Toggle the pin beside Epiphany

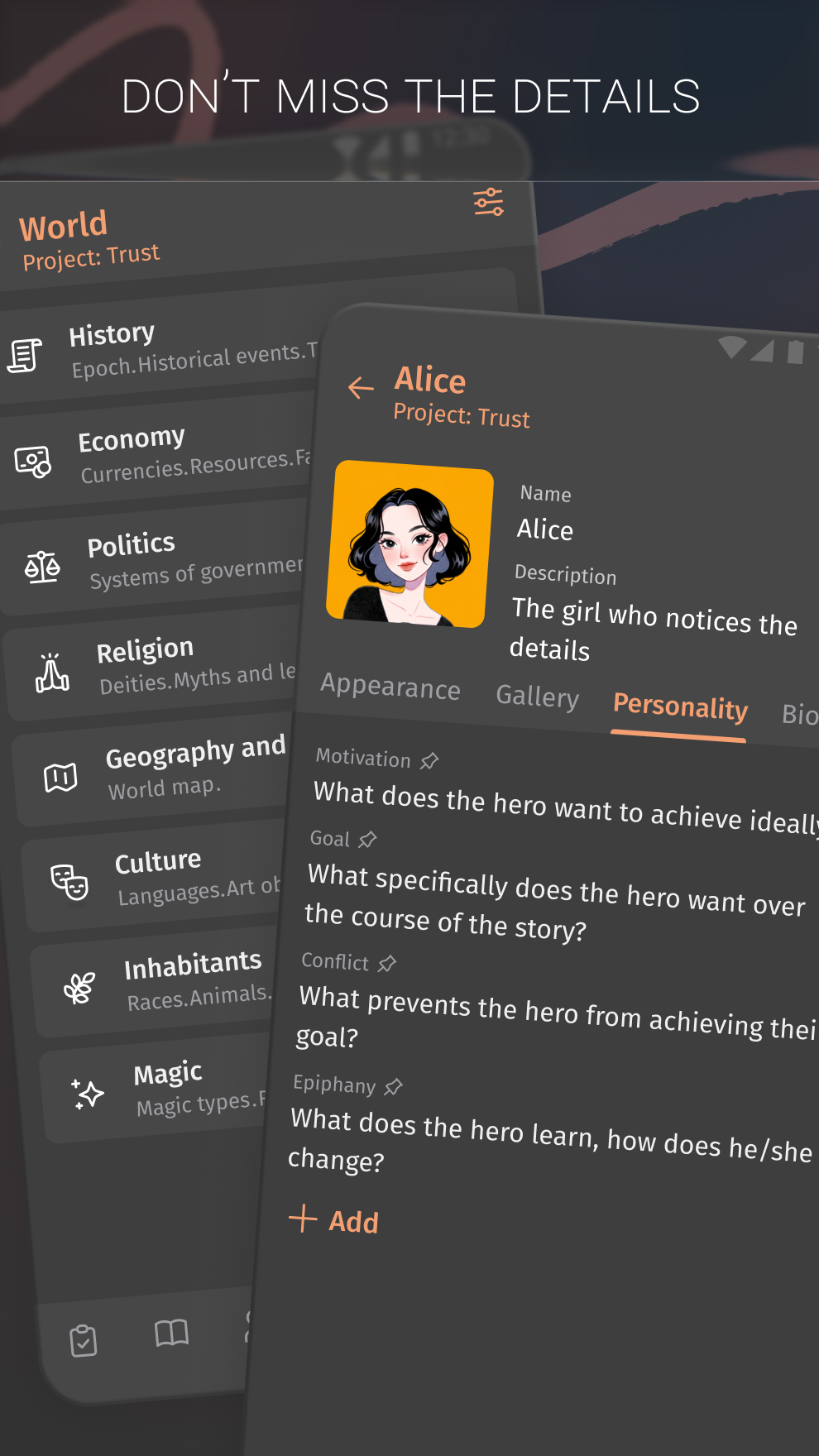(x=394, y=1086)
